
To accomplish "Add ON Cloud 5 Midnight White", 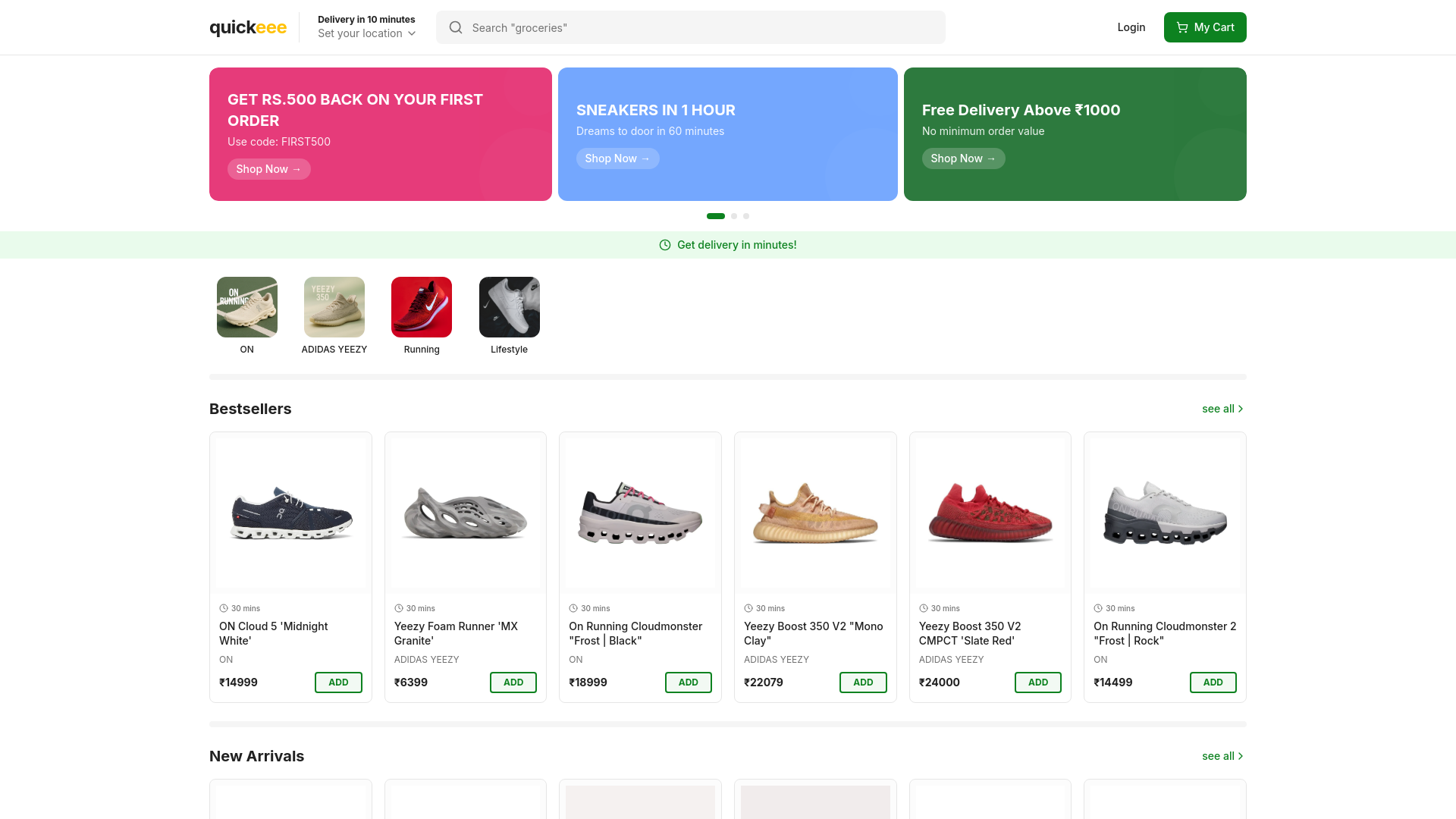I will 338,682.
